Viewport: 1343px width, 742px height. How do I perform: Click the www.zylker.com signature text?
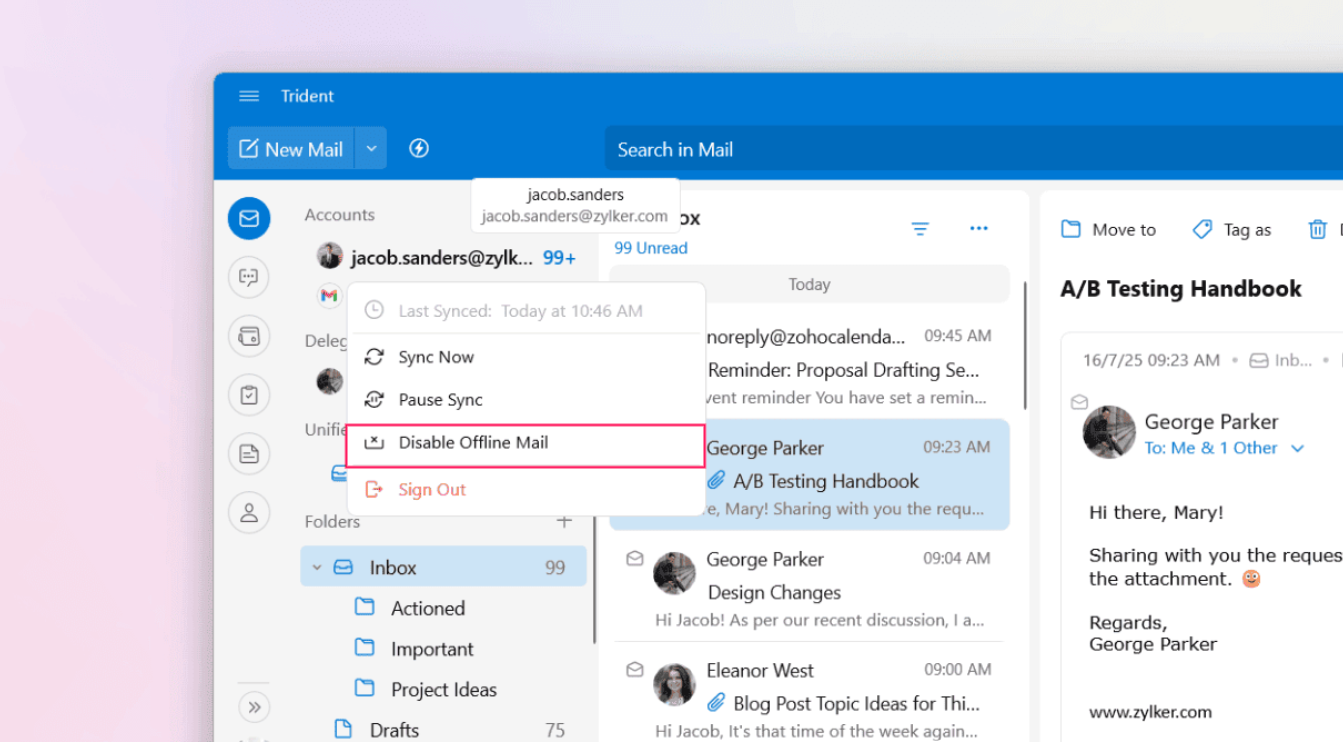[x=1150, y=713]
